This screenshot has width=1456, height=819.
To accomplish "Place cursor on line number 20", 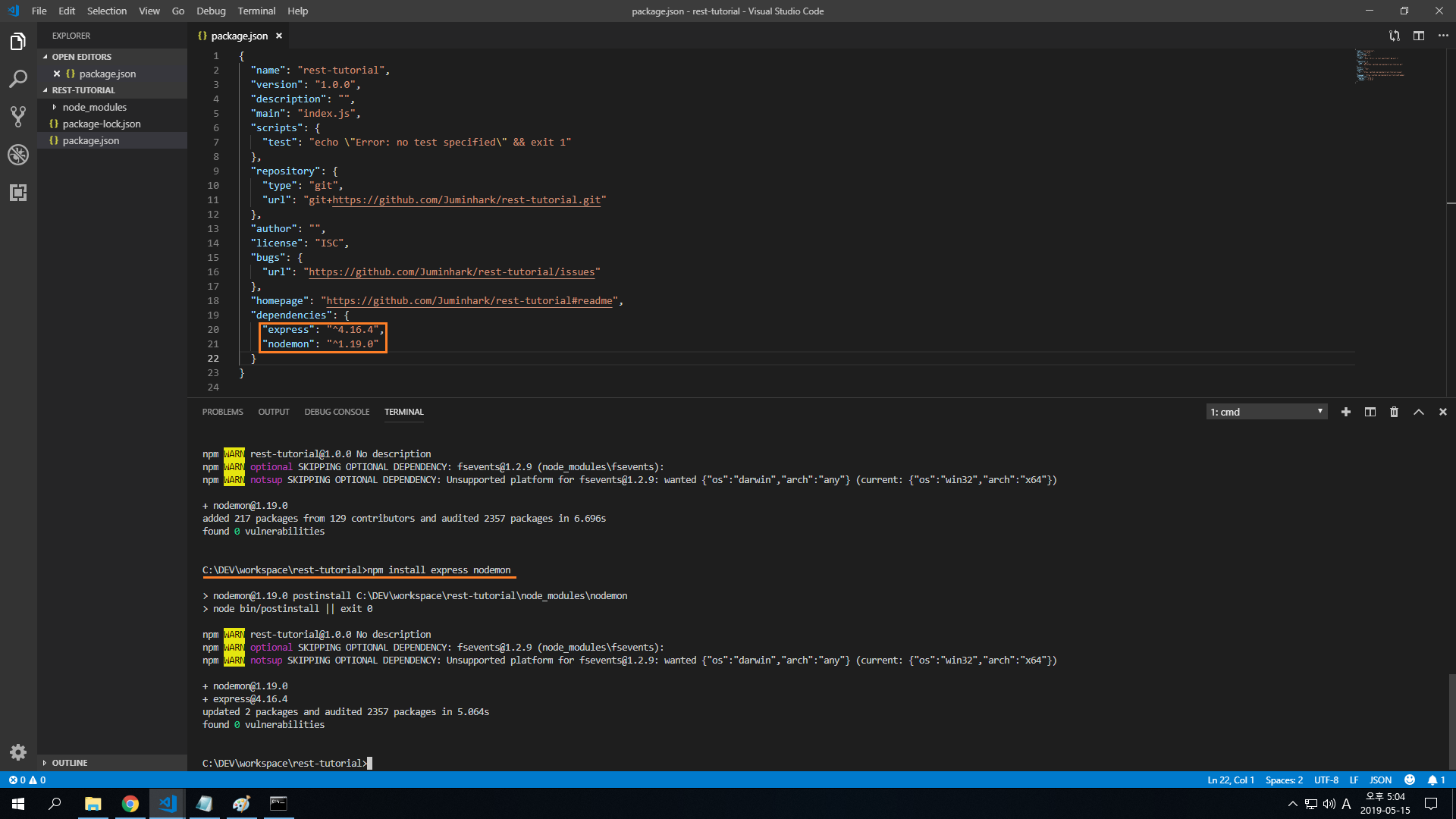I will (213, 330).
